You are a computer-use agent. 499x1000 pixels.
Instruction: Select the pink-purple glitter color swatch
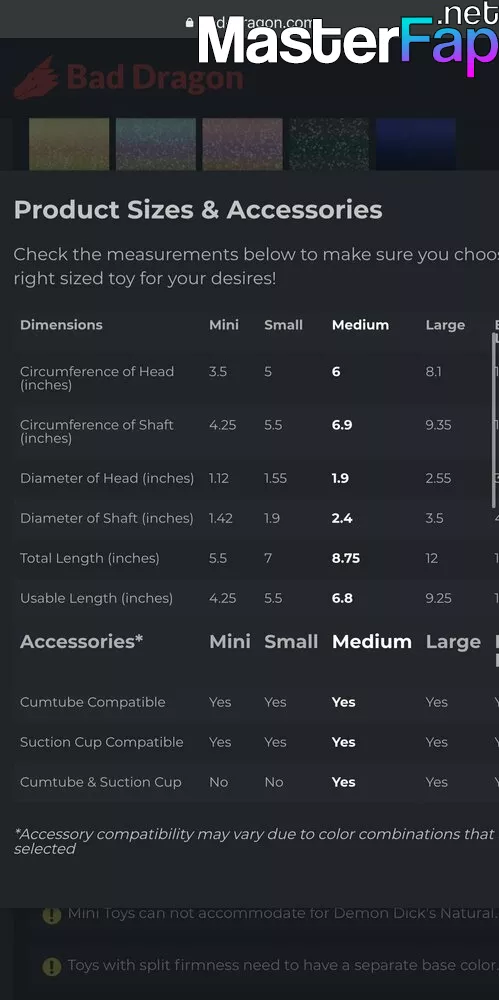[242, 144]
